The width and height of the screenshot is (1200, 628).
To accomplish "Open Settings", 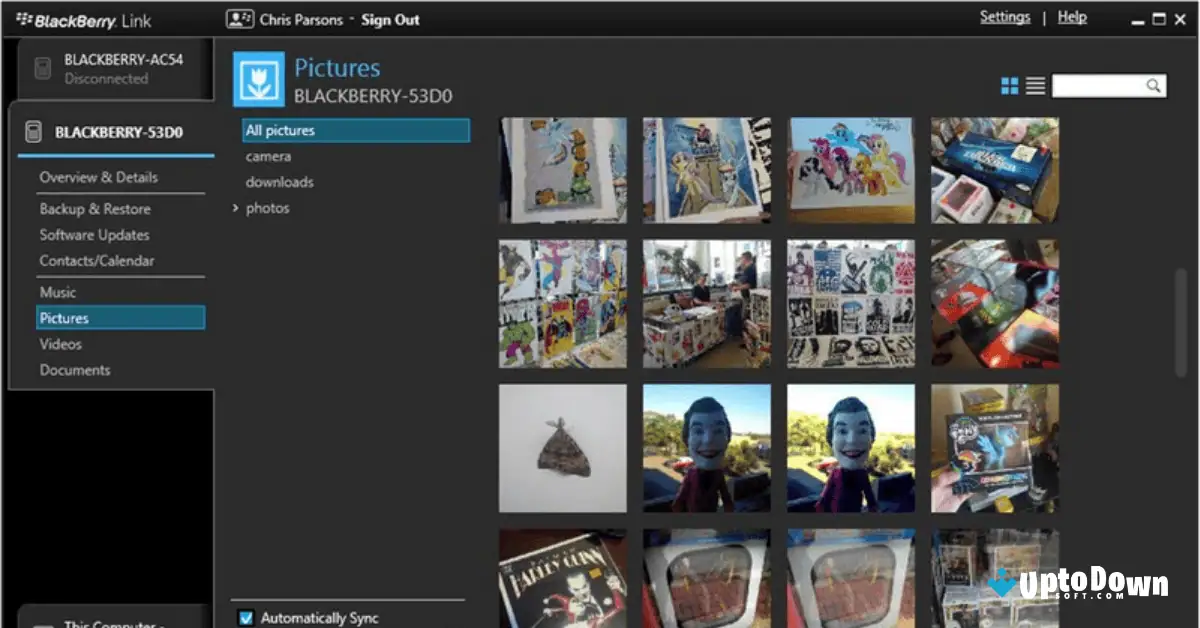I will pos(1005,16).
